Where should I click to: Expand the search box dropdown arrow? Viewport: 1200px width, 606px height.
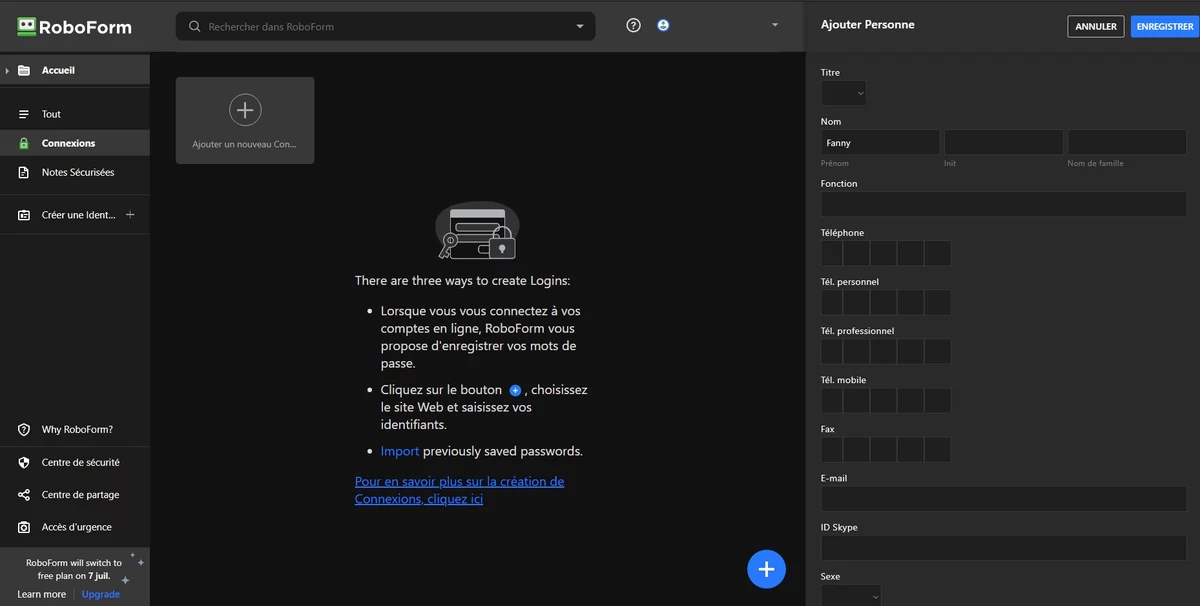[580, 27]
